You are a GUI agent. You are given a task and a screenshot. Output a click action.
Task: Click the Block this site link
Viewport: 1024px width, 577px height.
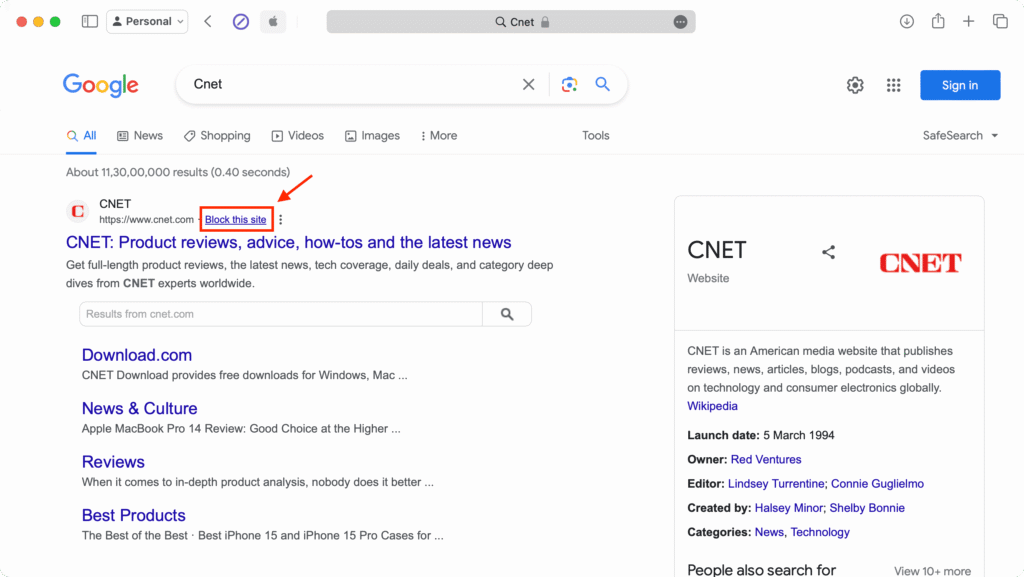tap(236, 220)
